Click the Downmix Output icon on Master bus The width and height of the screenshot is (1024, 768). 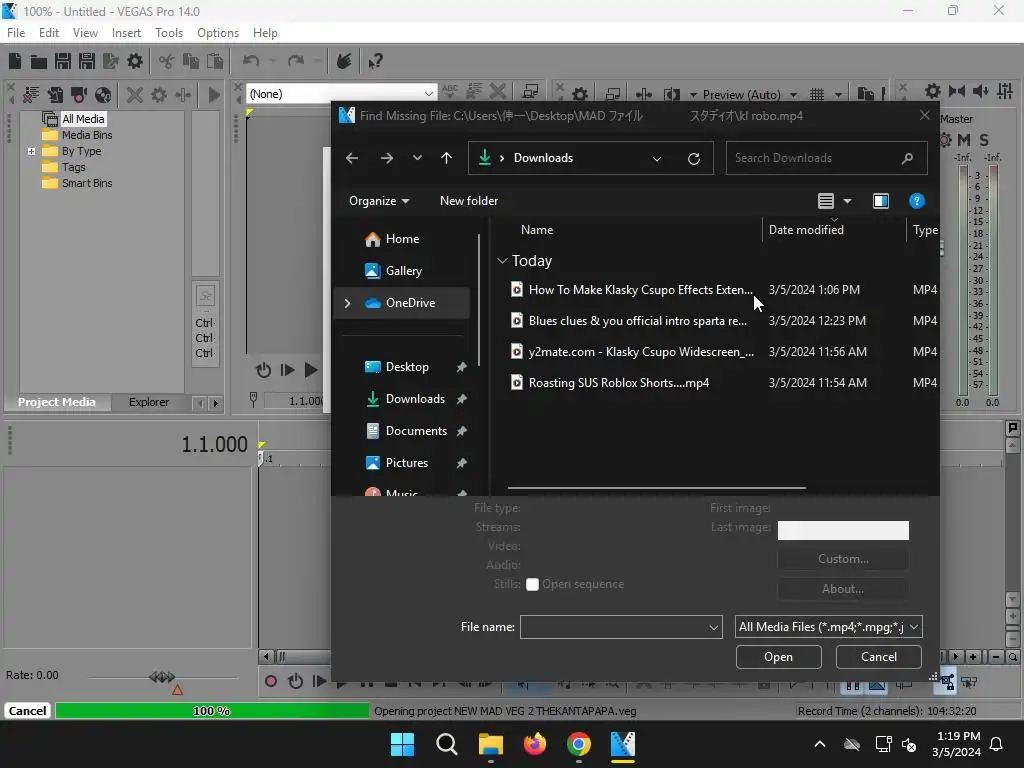957,91
